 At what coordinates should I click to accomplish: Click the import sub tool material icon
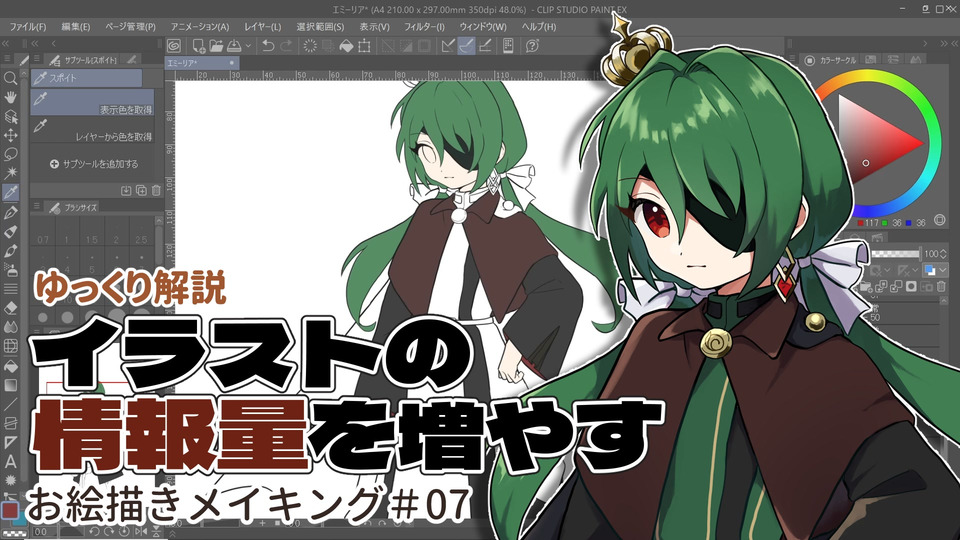pyautogui.click(x=126, y=190)
